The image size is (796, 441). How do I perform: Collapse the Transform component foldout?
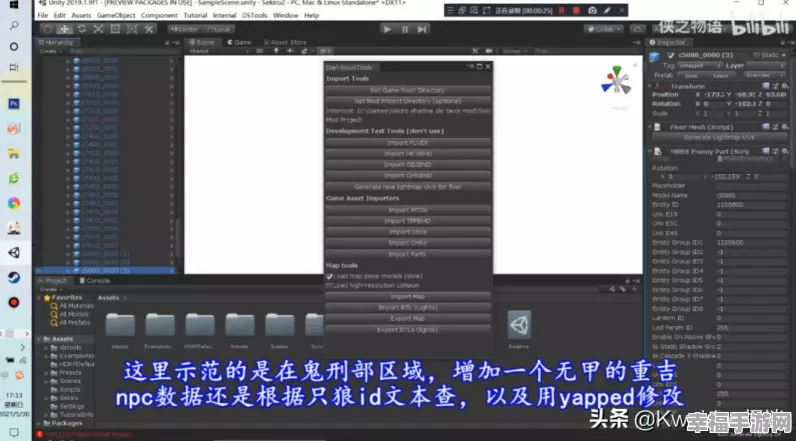650,86
